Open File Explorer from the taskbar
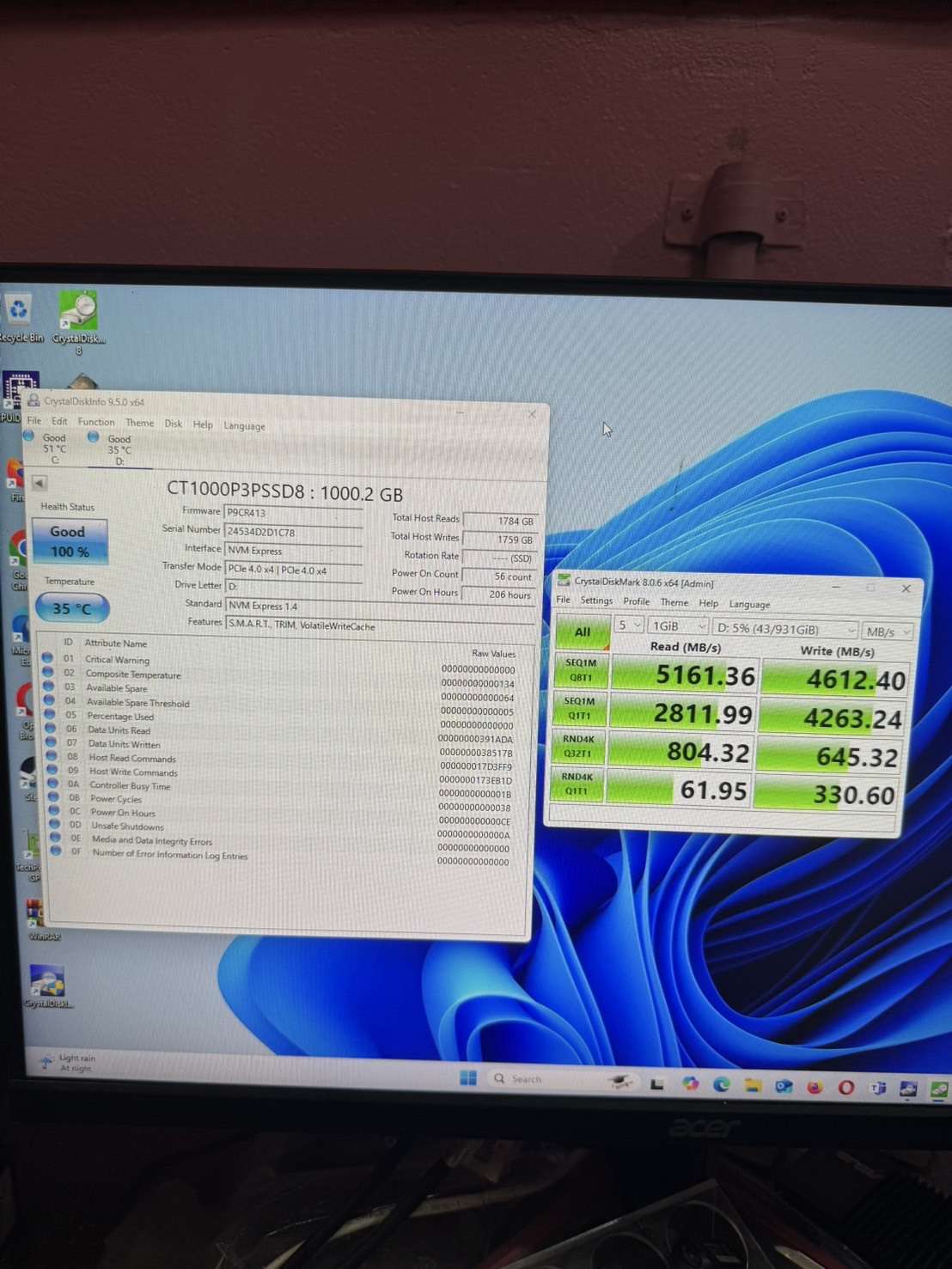The width and height of the screenshot is (952, 1269). coord(753,1085)
